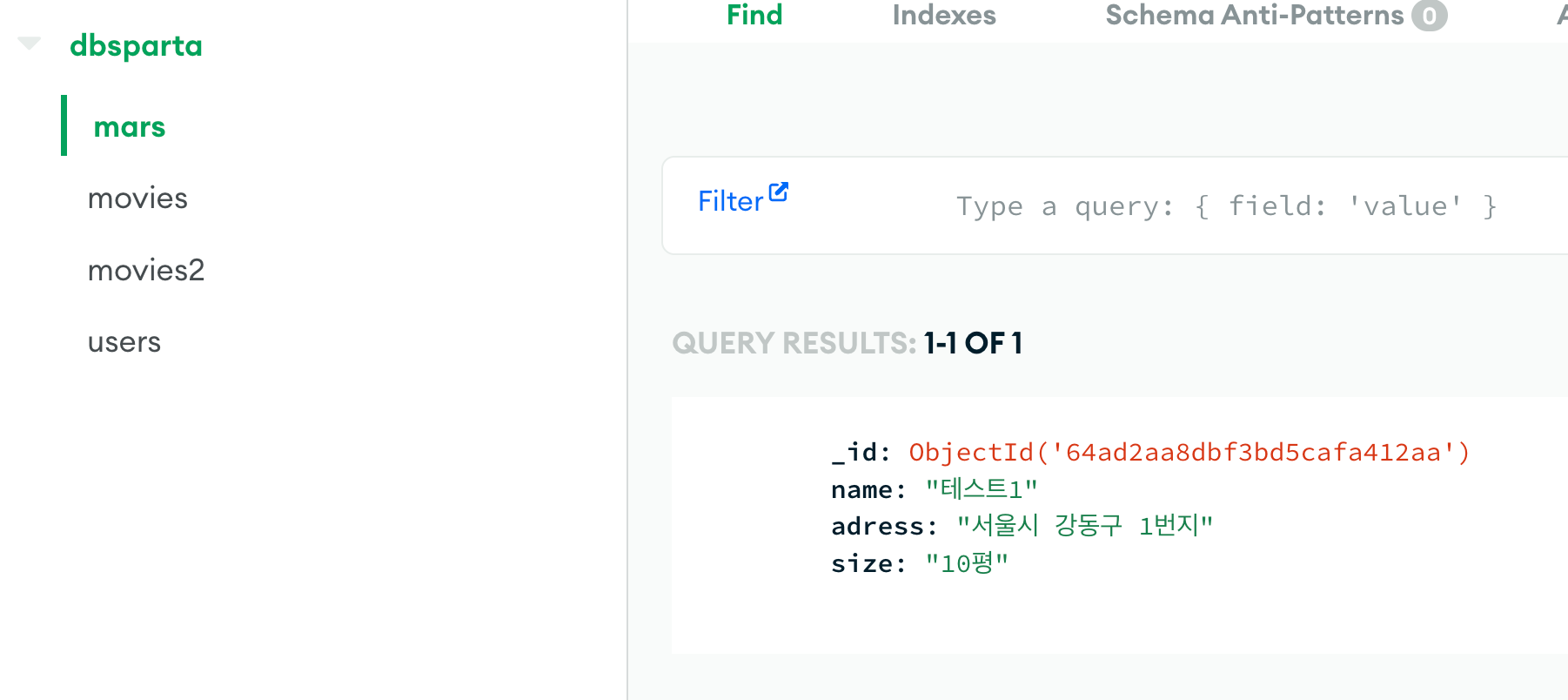The image size is (1568, 700).
Task: Go to Schema Anti-Patterns tab
Action: click(x=1255, y=15)
